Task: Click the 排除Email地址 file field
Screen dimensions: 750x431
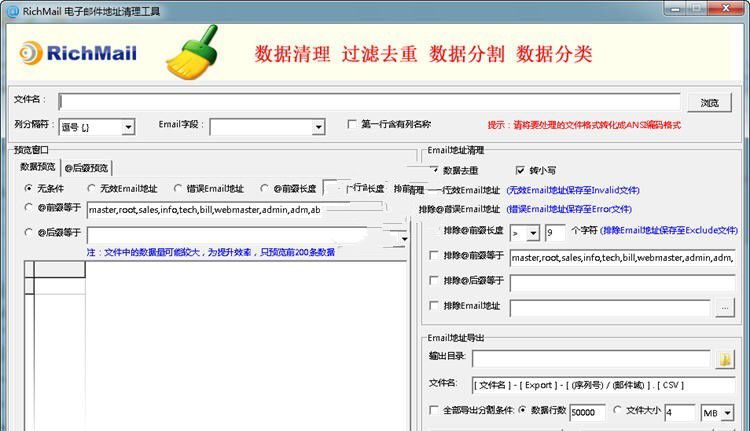Action: pyautogui.click(x=610, y=308)
